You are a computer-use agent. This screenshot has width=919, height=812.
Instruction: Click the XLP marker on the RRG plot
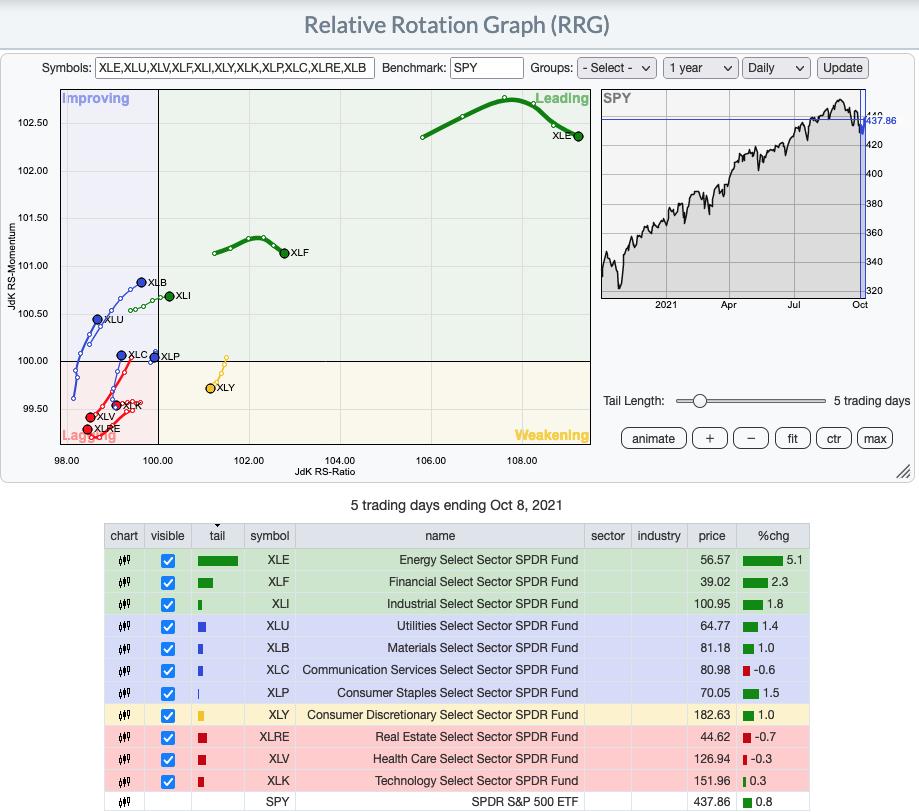(154, 357)
